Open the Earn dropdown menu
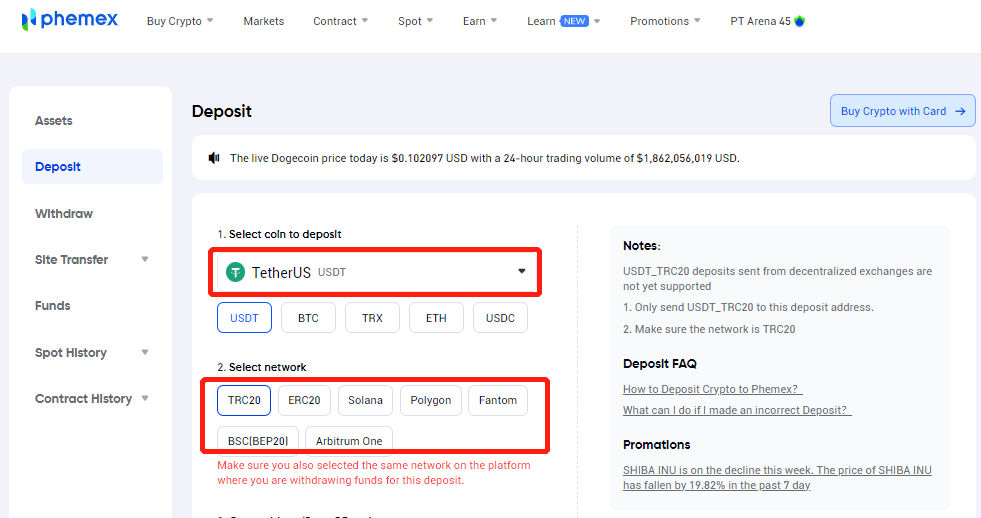Screen dimensions: 981x518 [480, 21]
